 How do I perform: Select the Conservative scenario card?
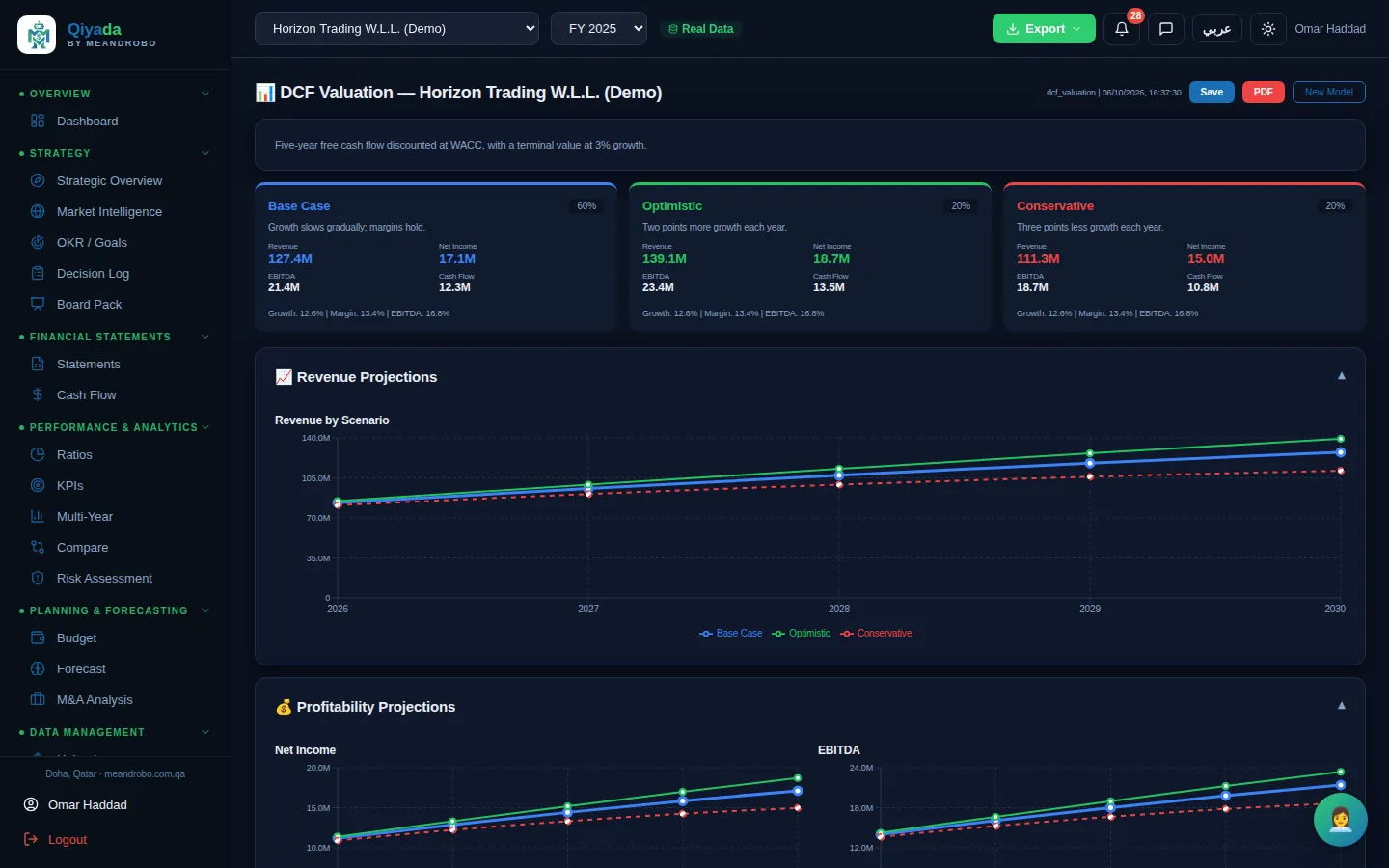click(1185, 257)
